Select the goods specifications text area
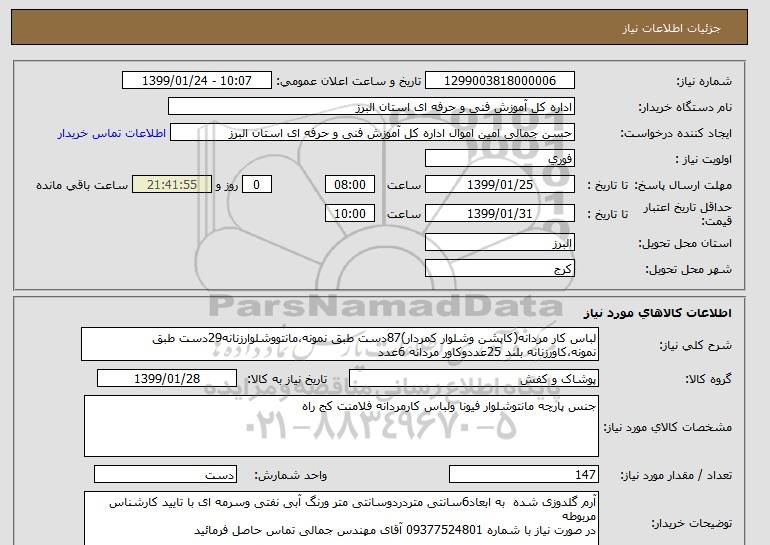The image size is (770, 545). [341, 426]
